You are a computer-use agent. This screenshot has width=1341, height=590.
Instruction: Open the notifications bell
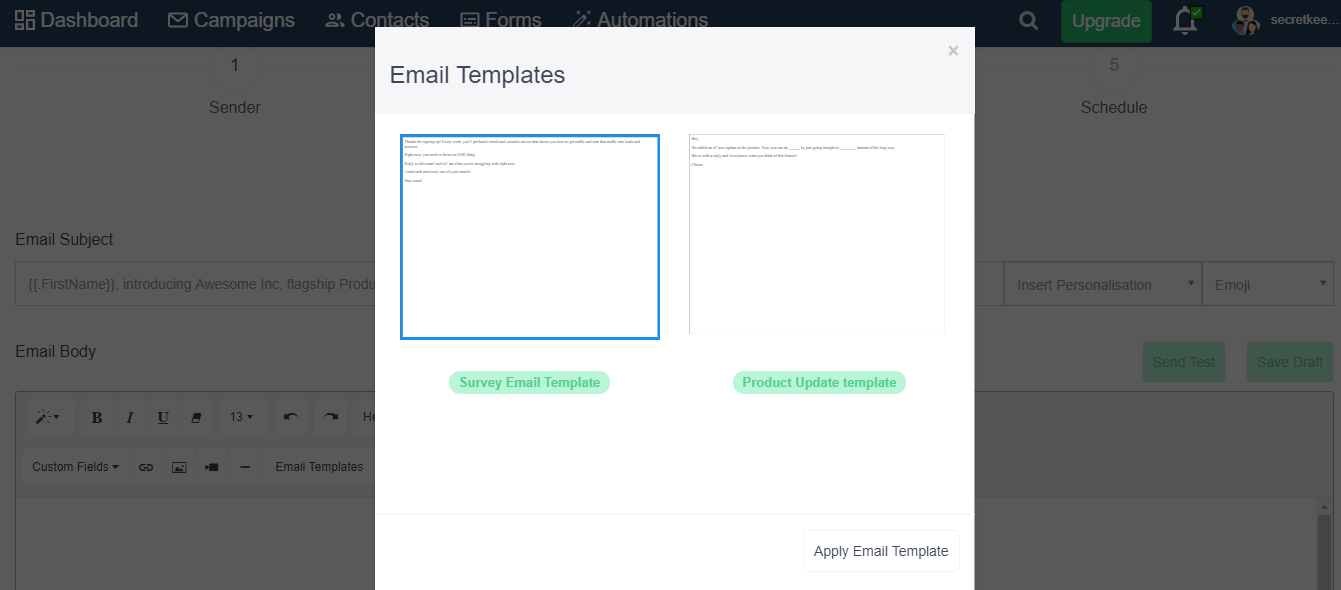point(1187,20)
